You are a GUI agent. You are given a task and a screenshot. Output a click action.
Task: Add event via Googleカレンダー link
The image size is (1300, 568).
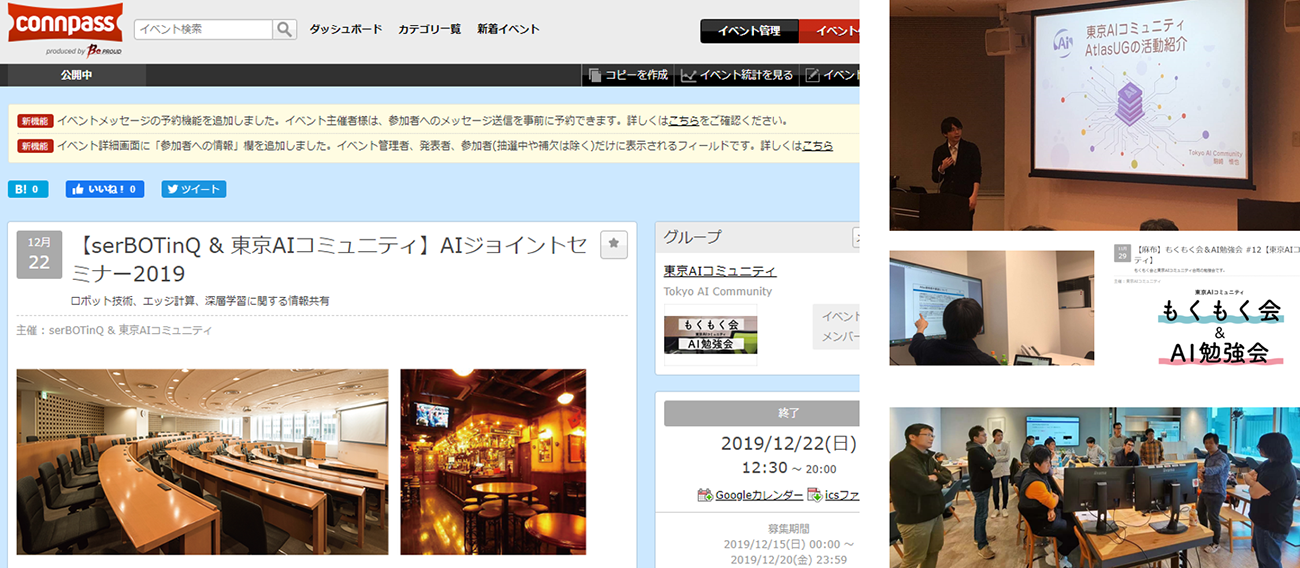pyautogui.click(x=750, y=495)
